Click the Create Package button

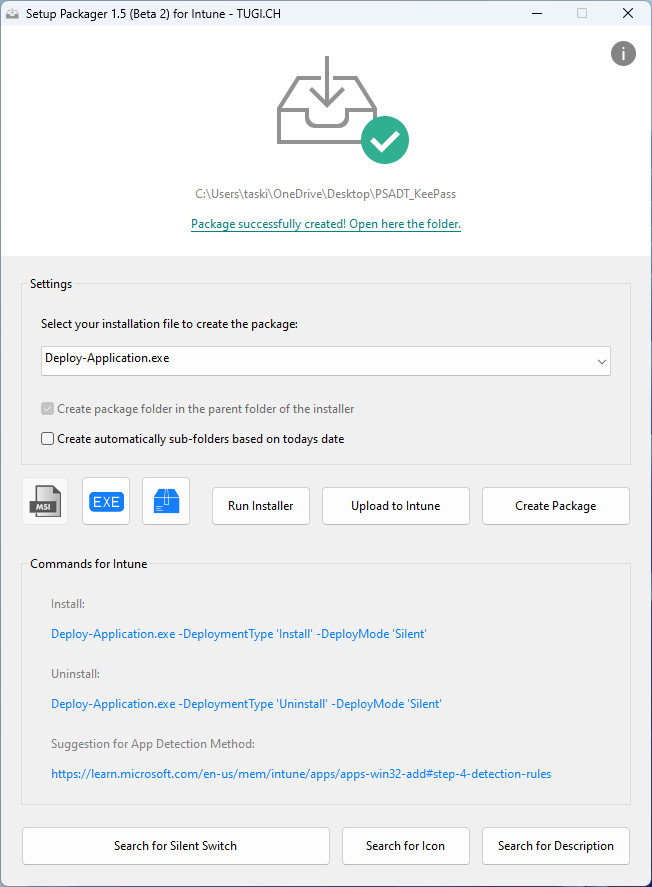555,506
